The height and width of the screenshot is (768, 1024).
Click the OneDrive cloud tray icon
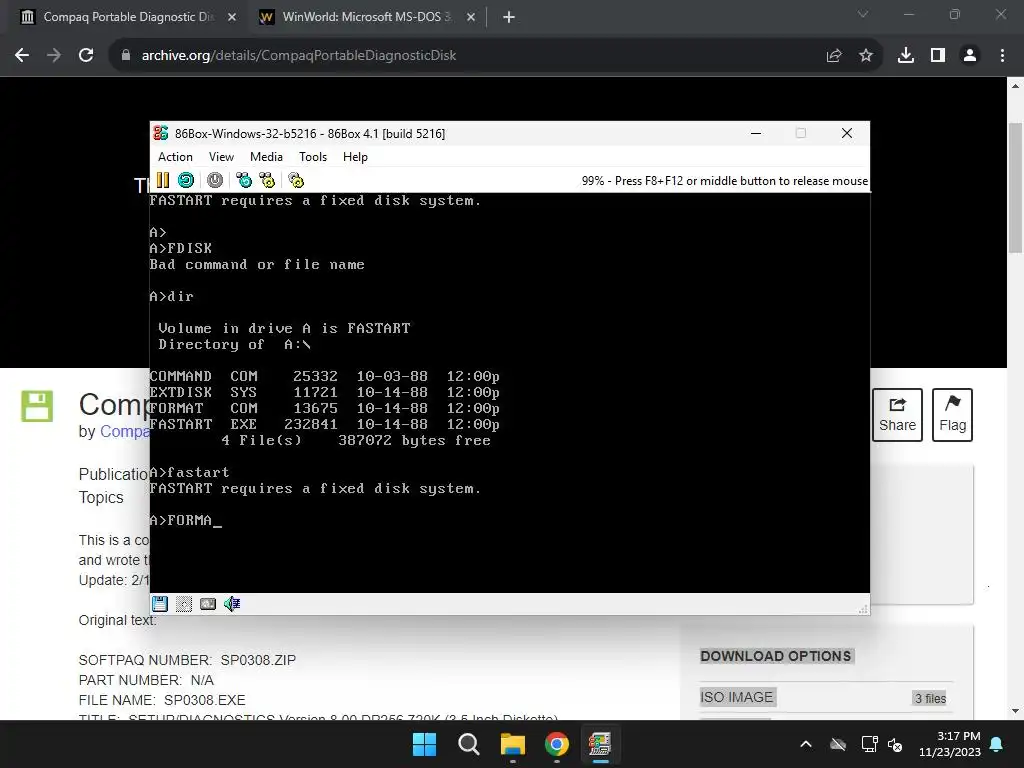[838, 744]
